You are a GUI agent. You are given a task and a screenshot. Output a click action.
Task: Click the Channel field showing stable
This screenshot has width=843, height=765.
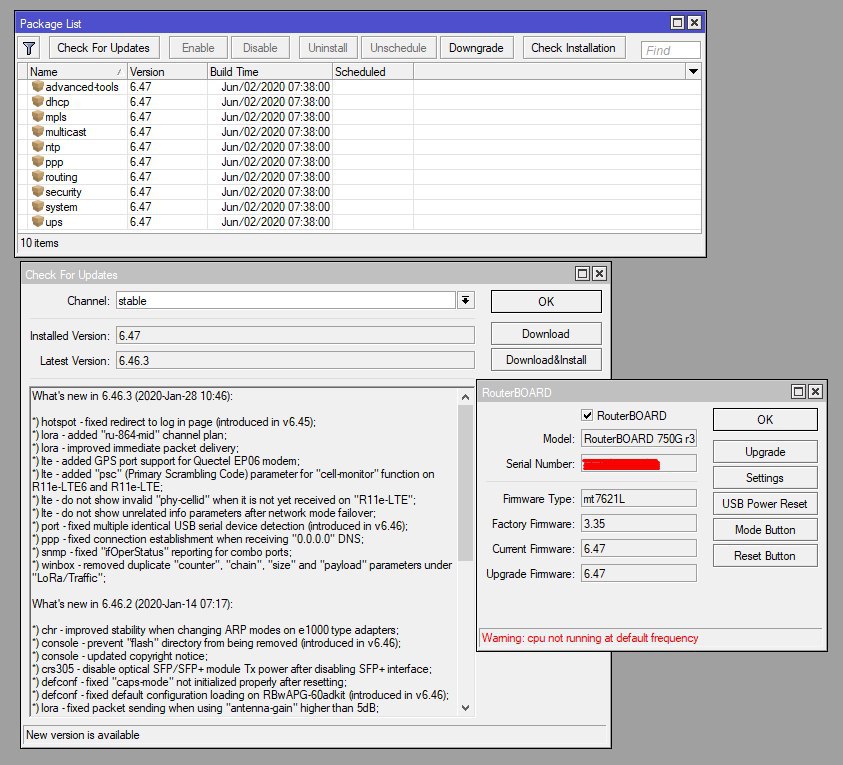point(286,301)
